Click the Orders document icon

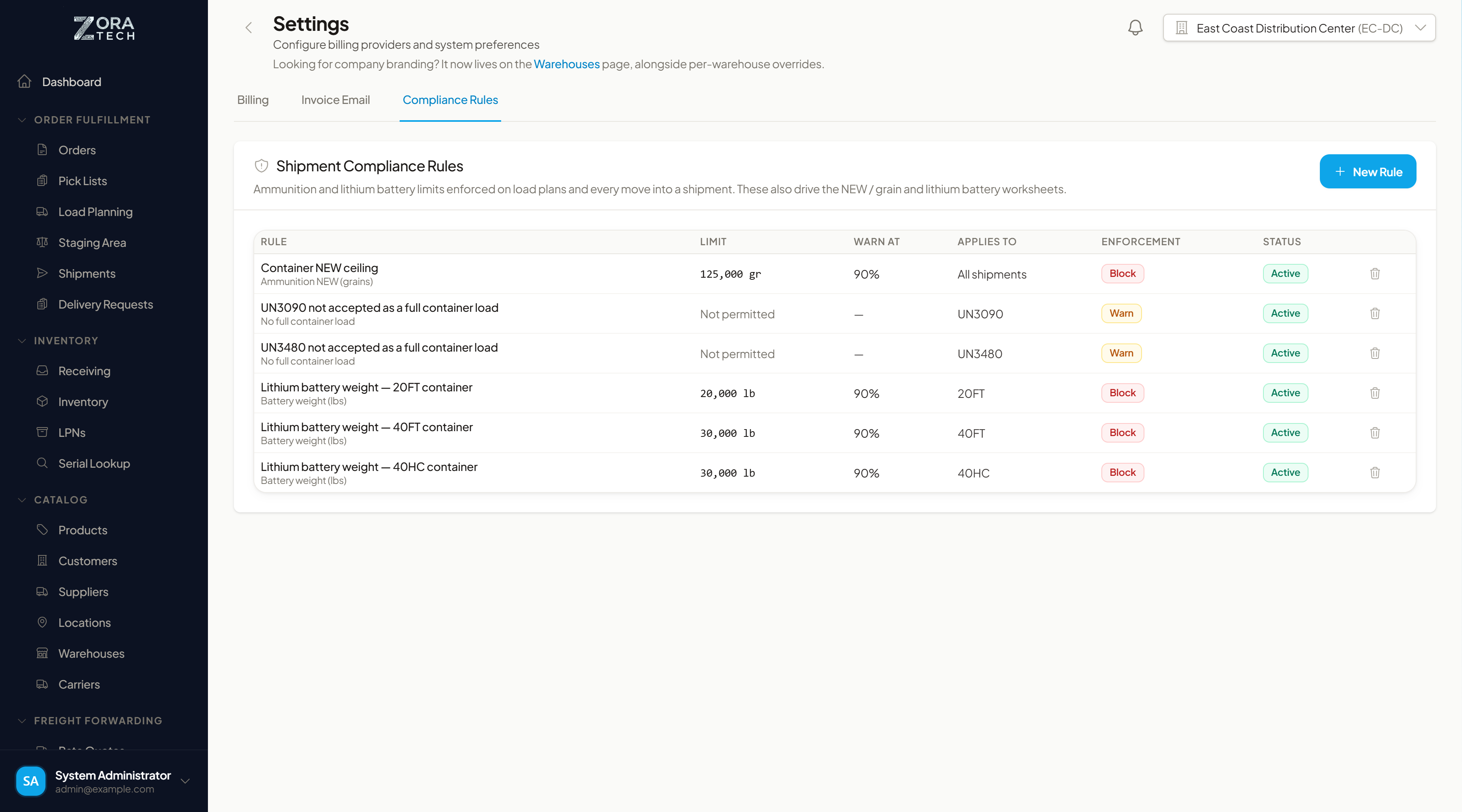(42, 150)
